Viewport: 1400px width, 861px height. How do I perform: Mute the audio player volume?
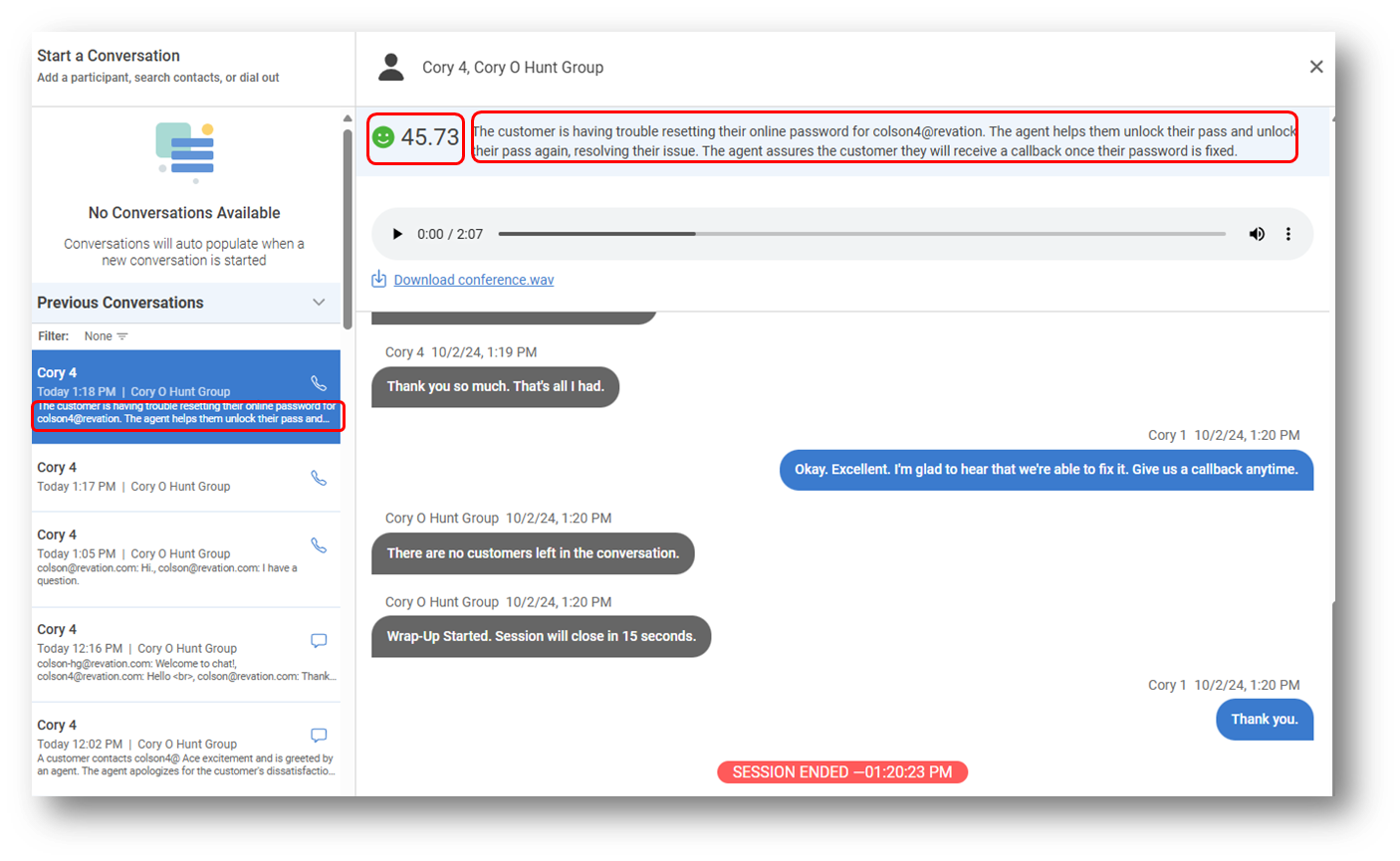coord(1257,234)
